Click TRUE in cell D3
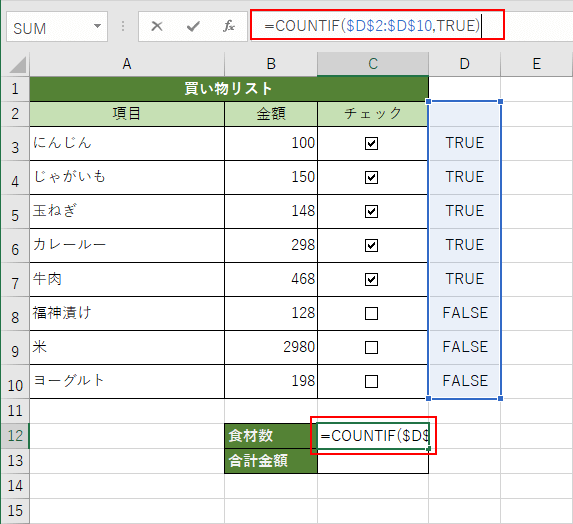The width and height of the screenshot is (573, 524). click(x=464, y=143)
